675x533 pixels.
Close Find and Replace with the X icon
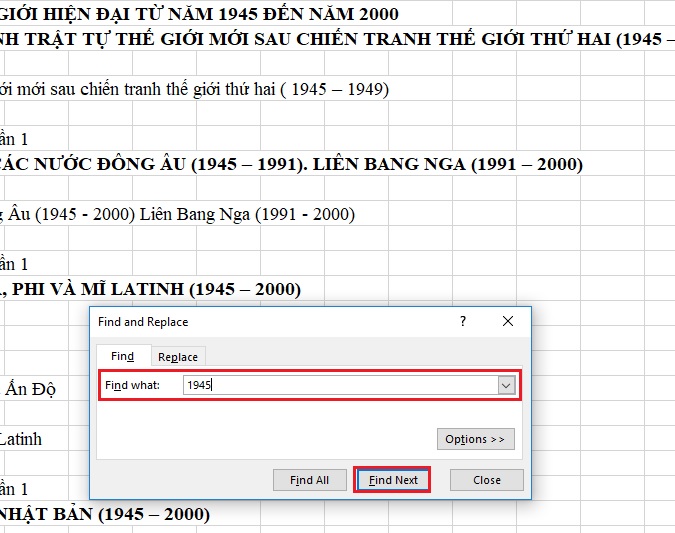(508, 321)
